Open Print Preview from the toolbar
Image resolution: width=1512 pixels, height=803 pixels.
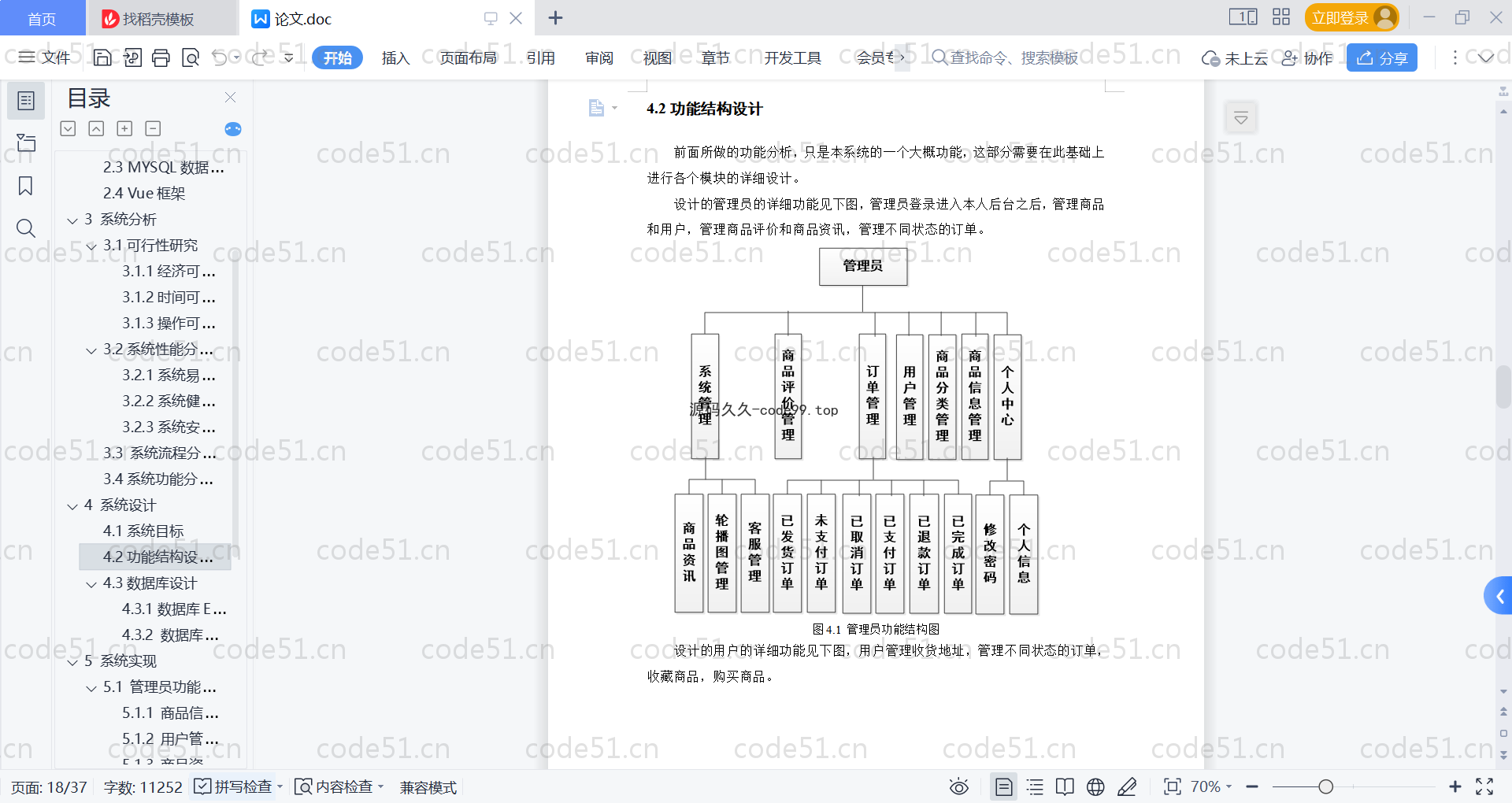pyautogui.click(x=191, y=57)
